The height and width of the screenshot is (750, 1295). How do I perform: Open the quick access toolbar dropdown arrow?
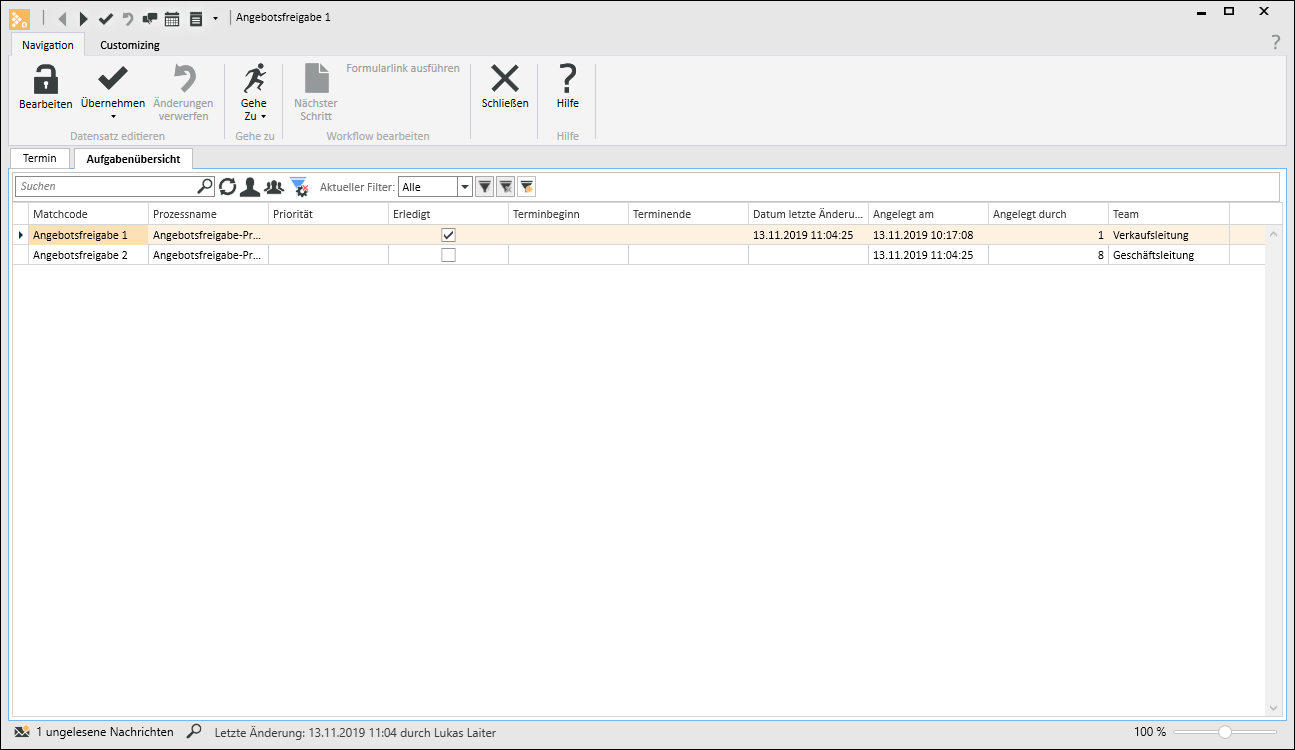(215, 18)
